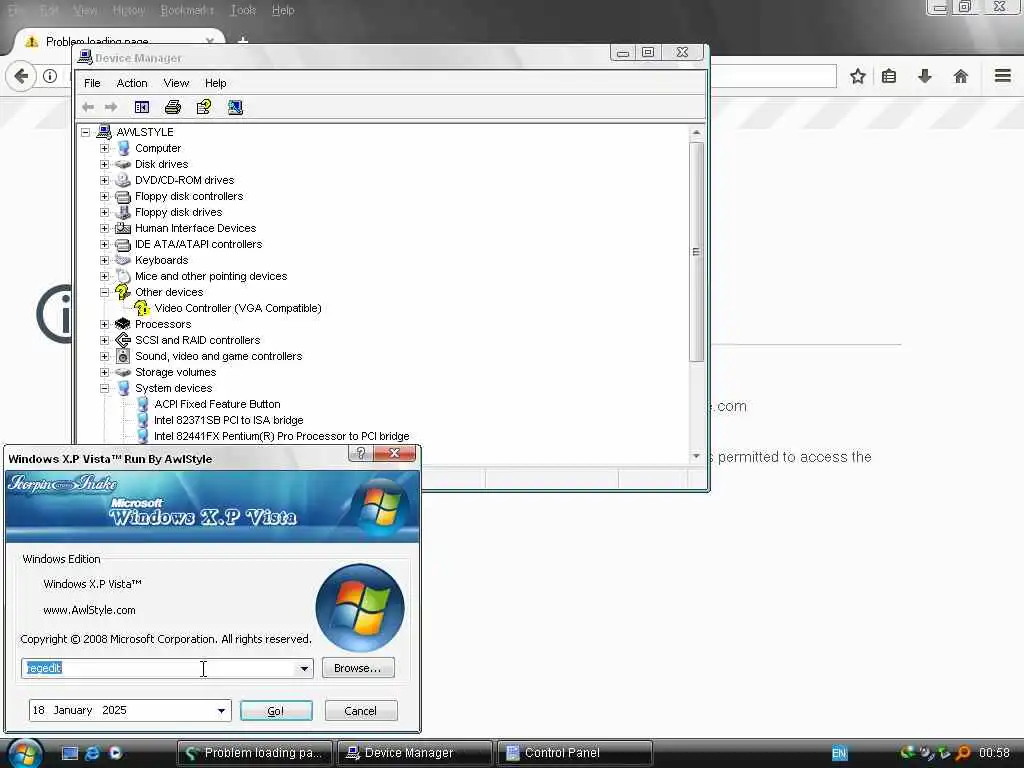
Task: Toggle the console tree pane icon
Action: [142, 107]
